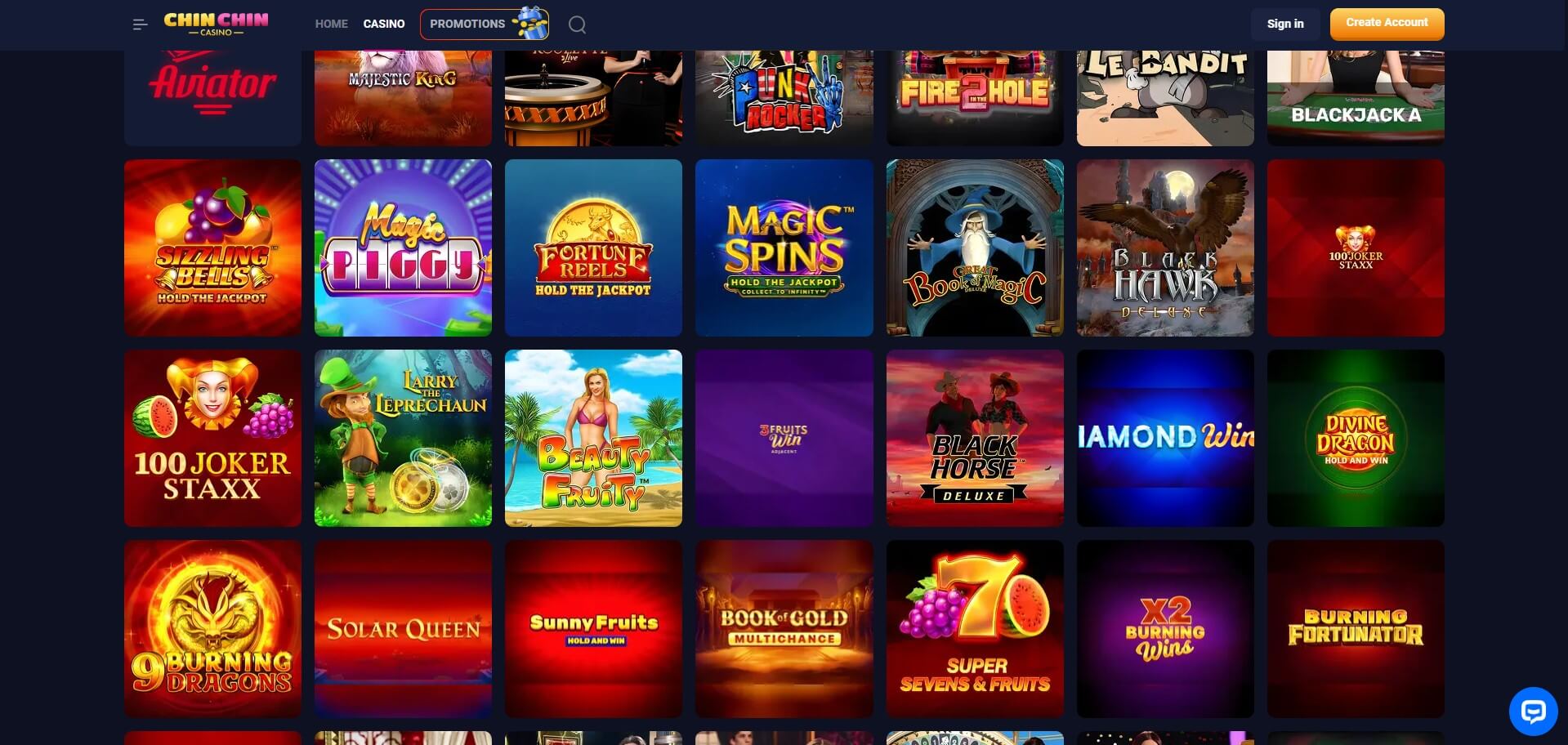Screen dimensions: 1568x745
Task: Go to the Home tab
Action: click(331, 24)
